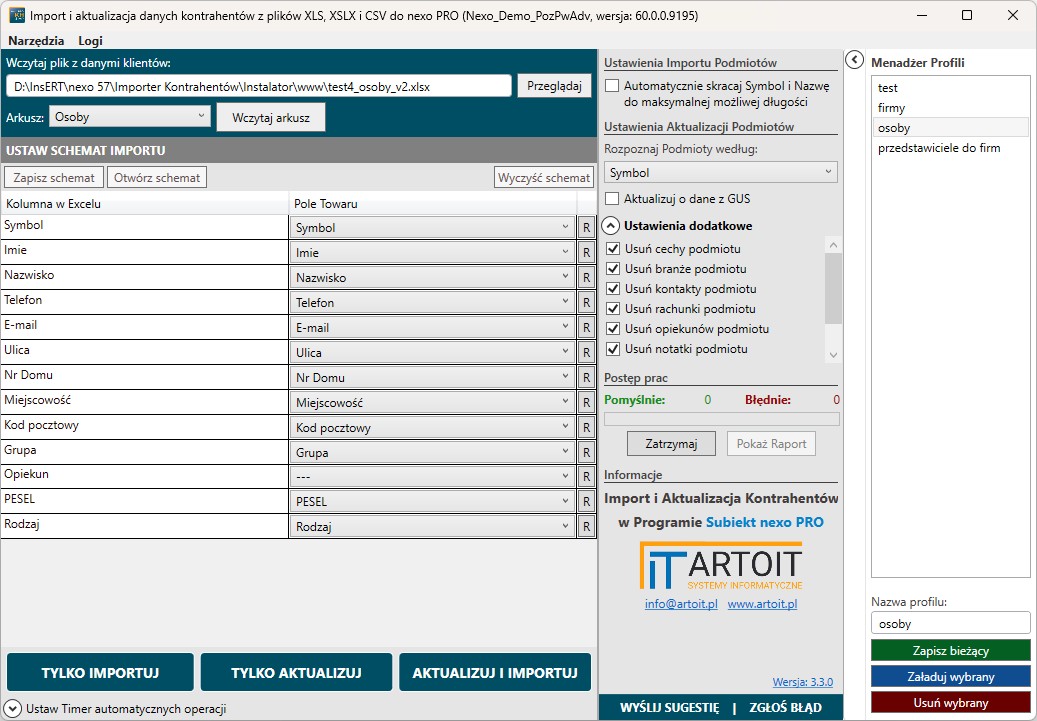Select the firmy profile

(950, 108)
